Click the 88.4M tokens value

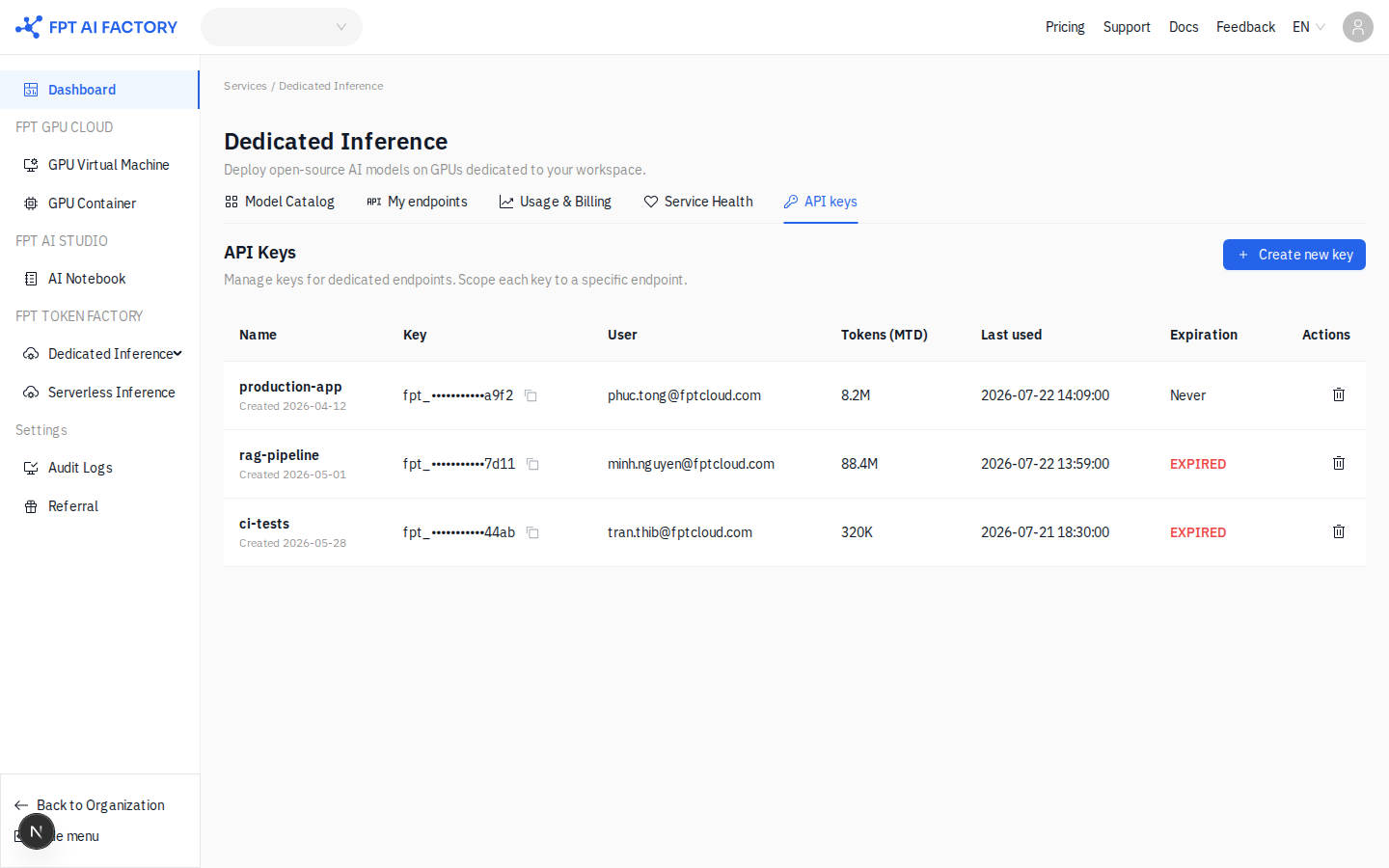pos(859,464)
